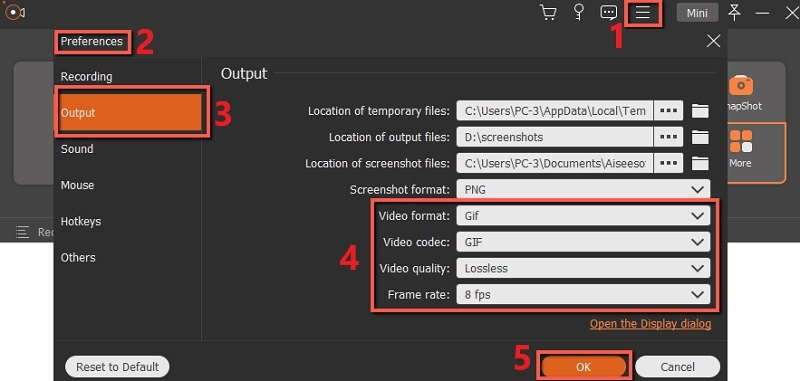Confirm settings with the OK button
The image size is (800, 381).
583,367
